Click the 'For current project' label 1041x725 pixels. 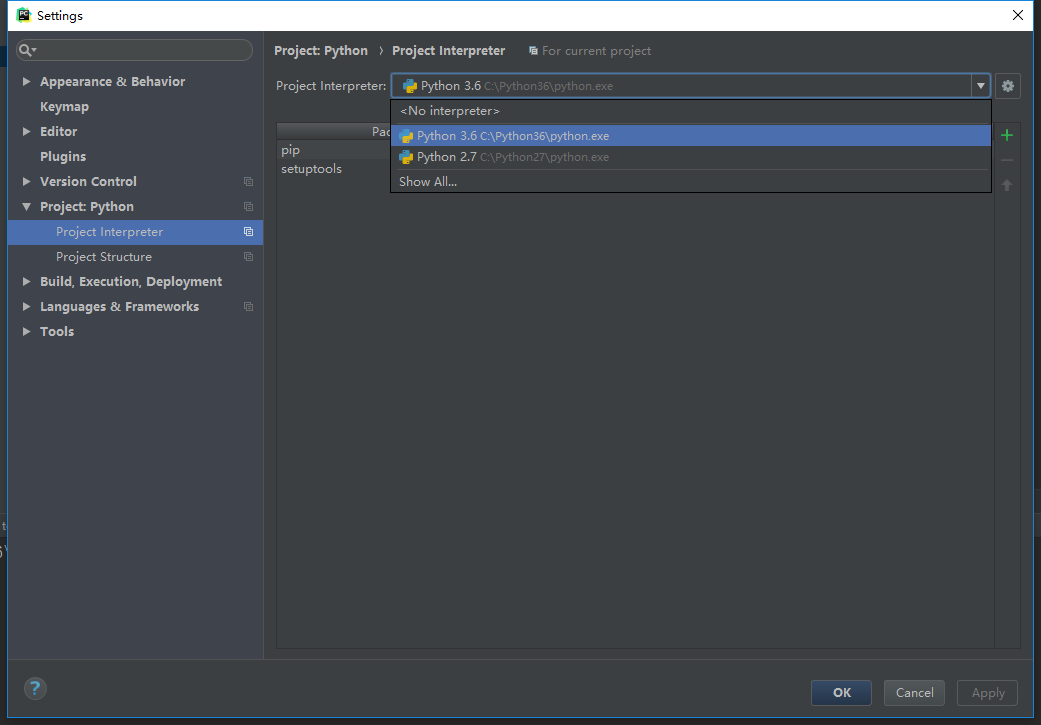596,51
